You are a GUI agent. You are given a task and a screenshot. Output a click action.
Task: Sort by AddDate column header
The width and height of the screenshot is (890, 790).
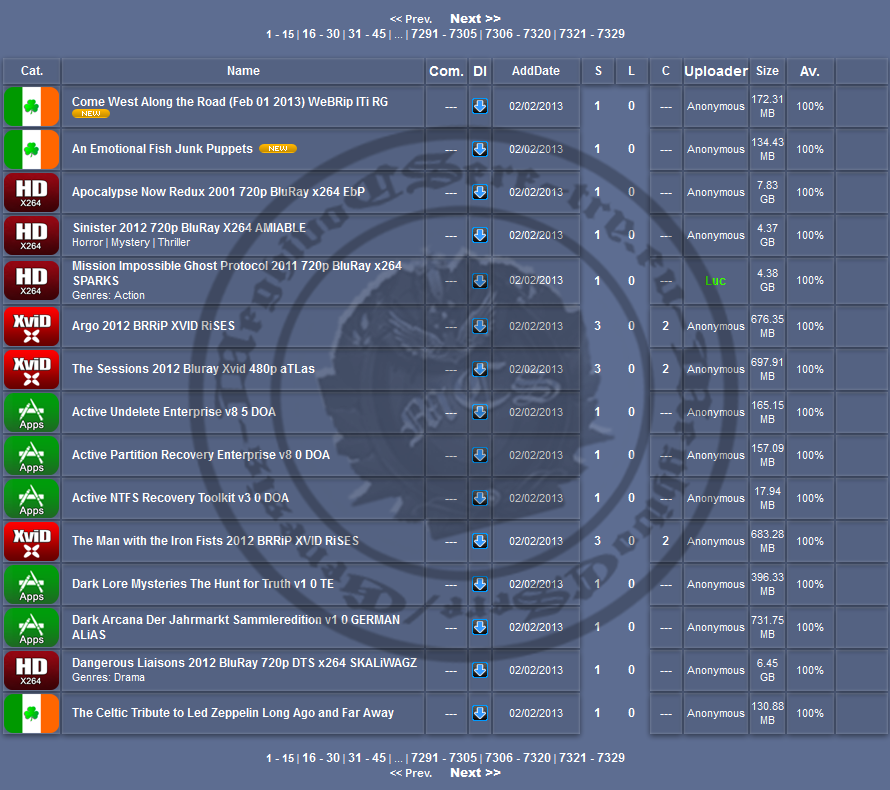[x=536, y=71]
